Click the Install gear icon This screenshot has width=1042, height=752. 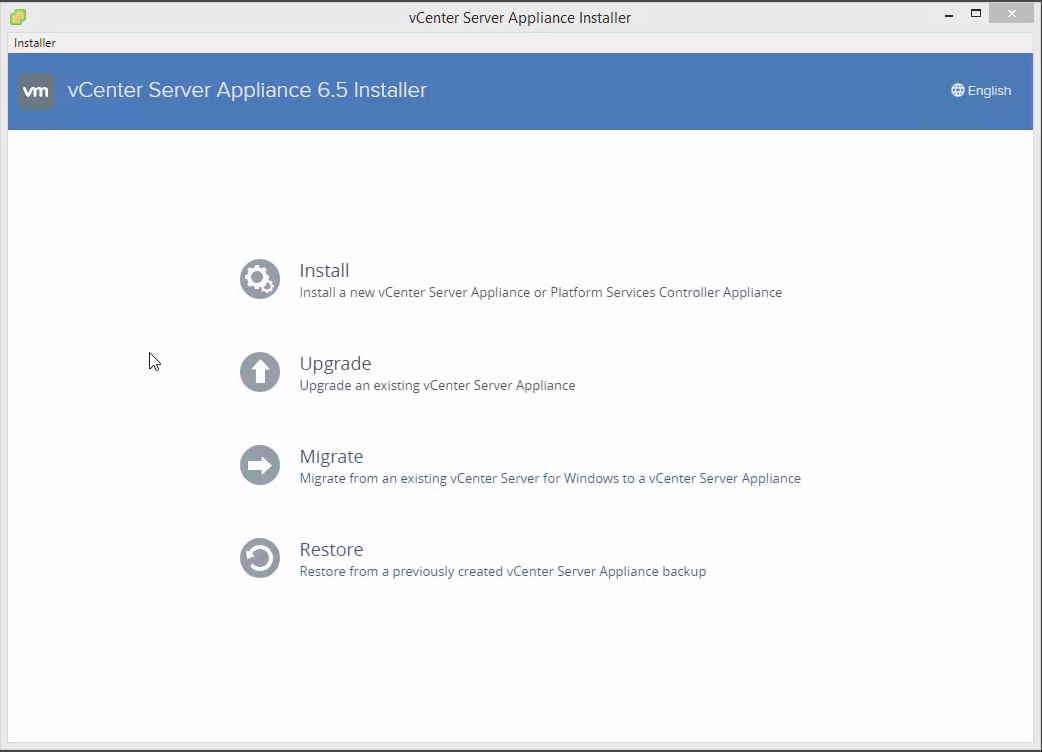(x=260, y=280)
